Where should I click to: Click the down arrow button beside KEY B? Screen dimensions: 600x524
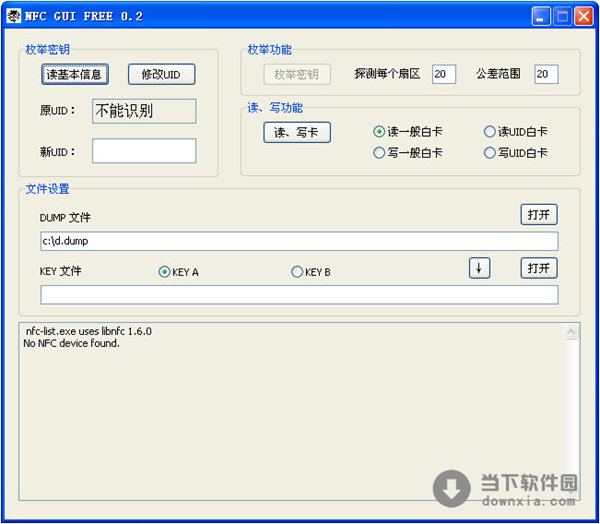tap(480, 268)
